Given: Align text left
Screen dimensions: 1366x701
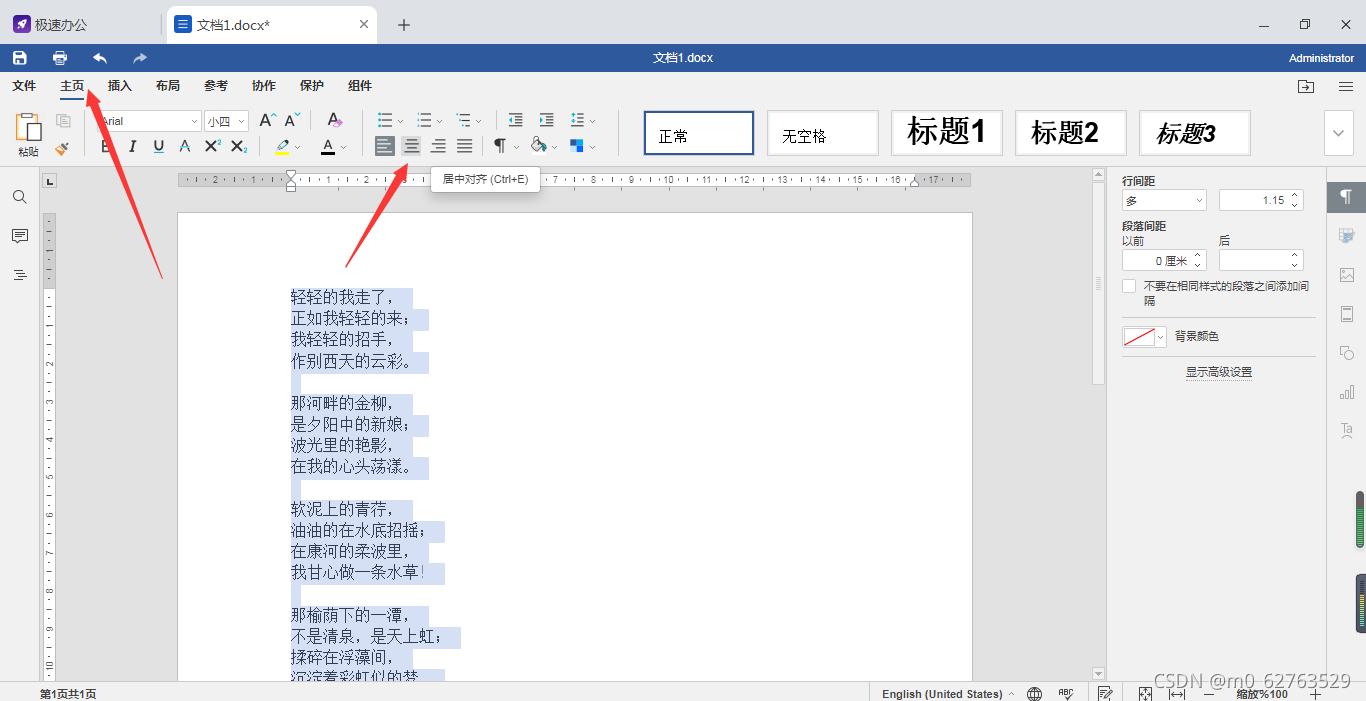Looking at the screenshot, I should click(x=385, y=146).
